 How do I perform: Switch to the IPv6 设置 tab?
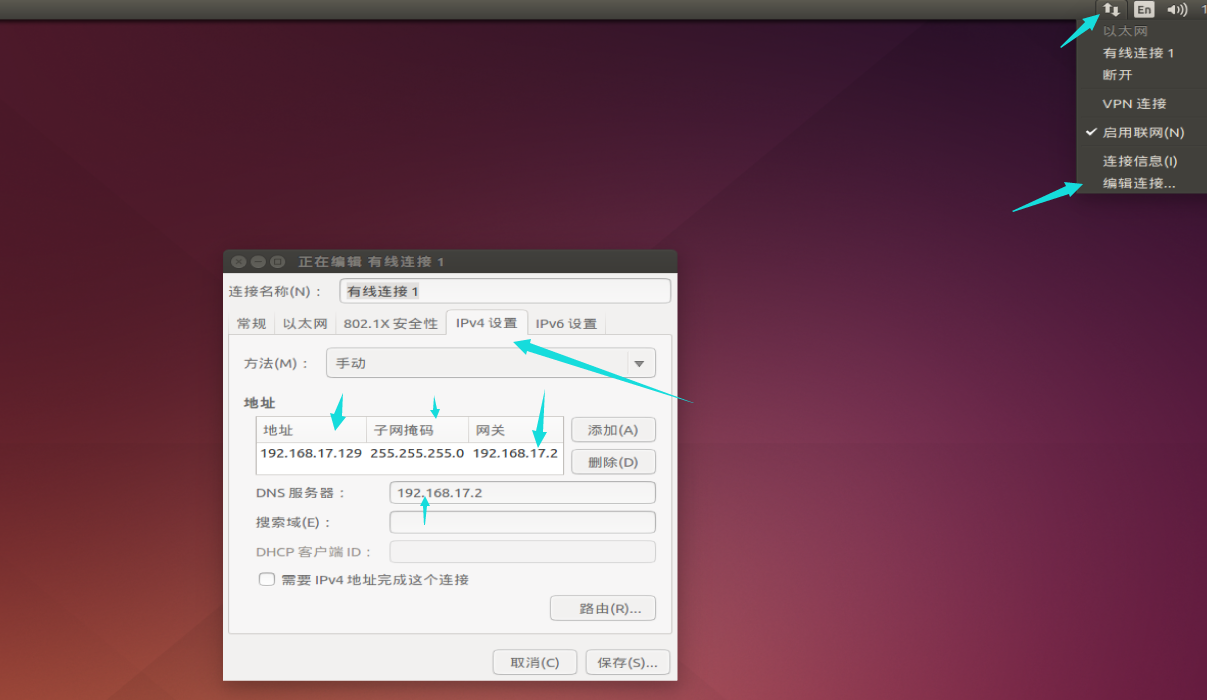[x=566, y=323]
